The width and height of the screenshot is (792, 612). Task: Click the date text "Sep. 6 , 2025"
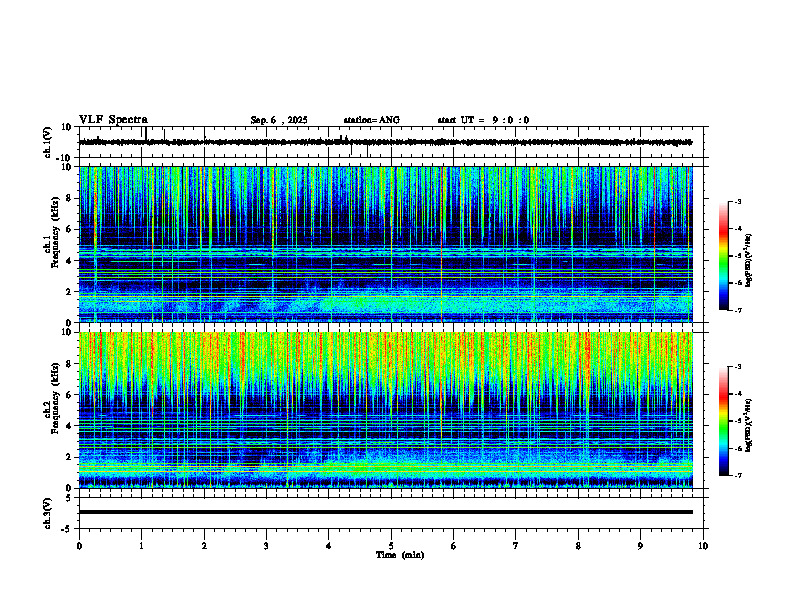pos(279,120)
